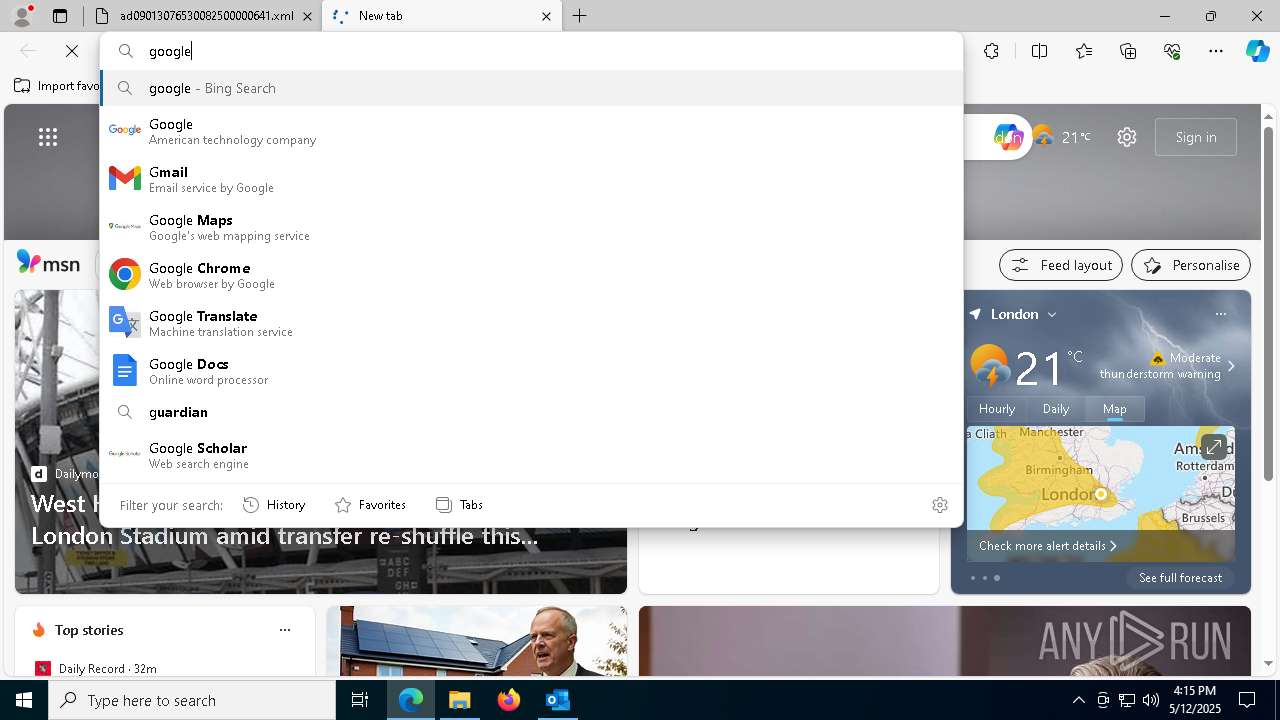Select the Google Chrome suggestion
Screen dimensions: 1280x720
[x=531, y=275]
